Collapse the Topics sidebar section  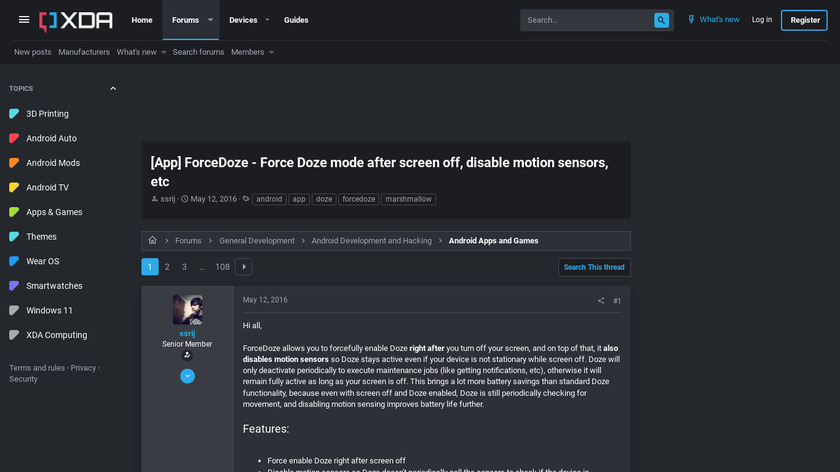tap(113, 89)
